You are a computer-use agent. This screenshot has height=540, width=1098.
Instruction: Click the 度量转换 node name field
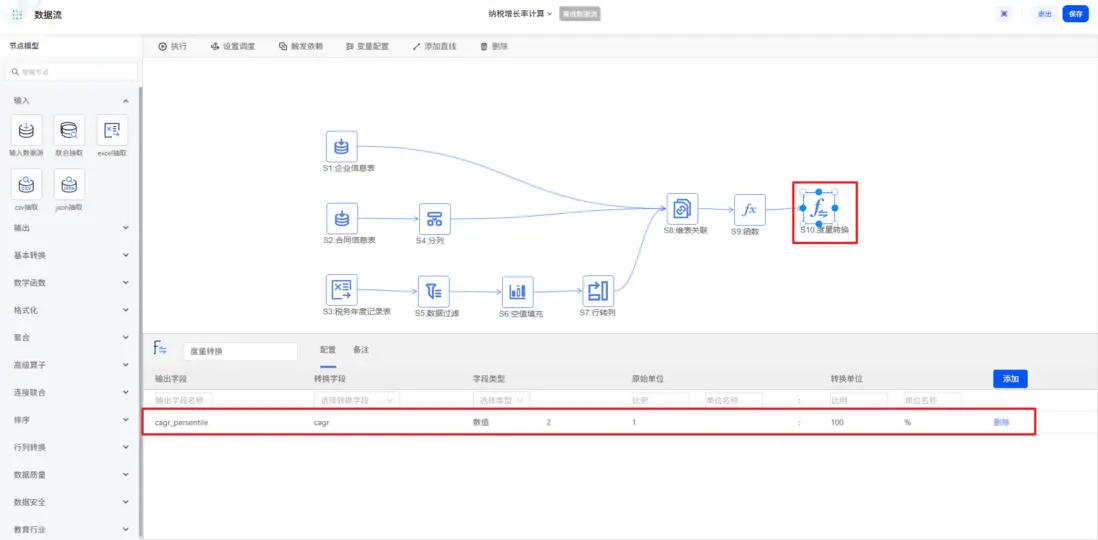coord(241,352)
